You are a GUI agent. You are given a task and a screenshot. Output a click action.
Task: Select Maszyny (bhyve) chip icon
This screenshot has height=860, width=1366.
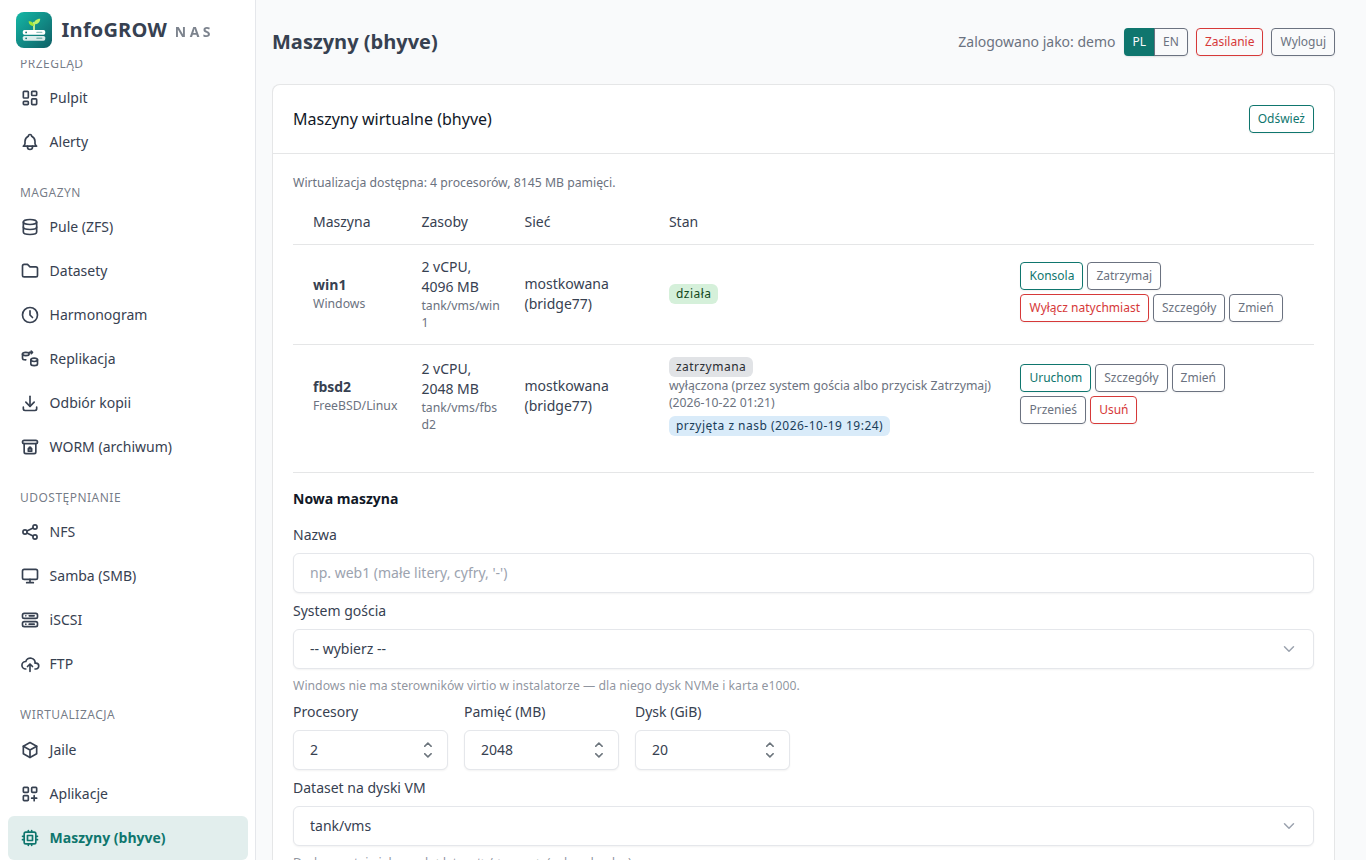pyautogui.click(x=30, y=838)
